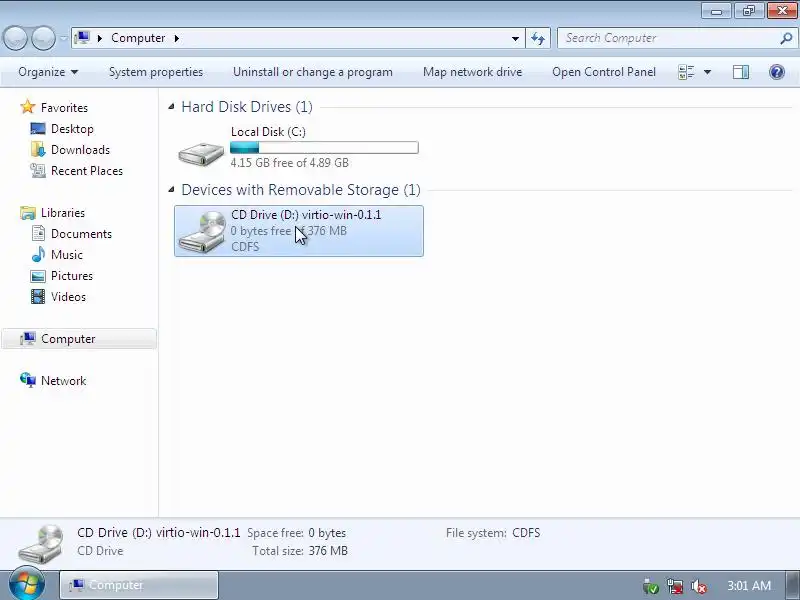
Task: Open the address bar history dropdown
Action: coord(515,38)
